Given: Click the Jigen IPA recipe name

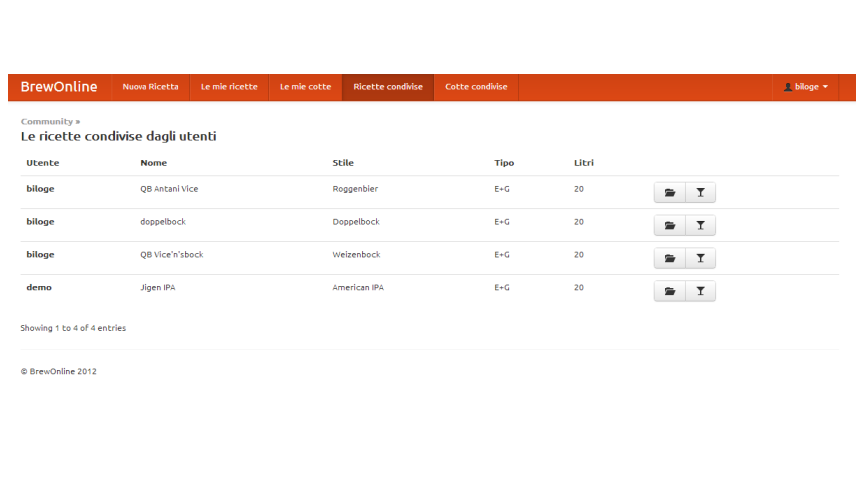Looking at the screenshot, I should point(157,287).
